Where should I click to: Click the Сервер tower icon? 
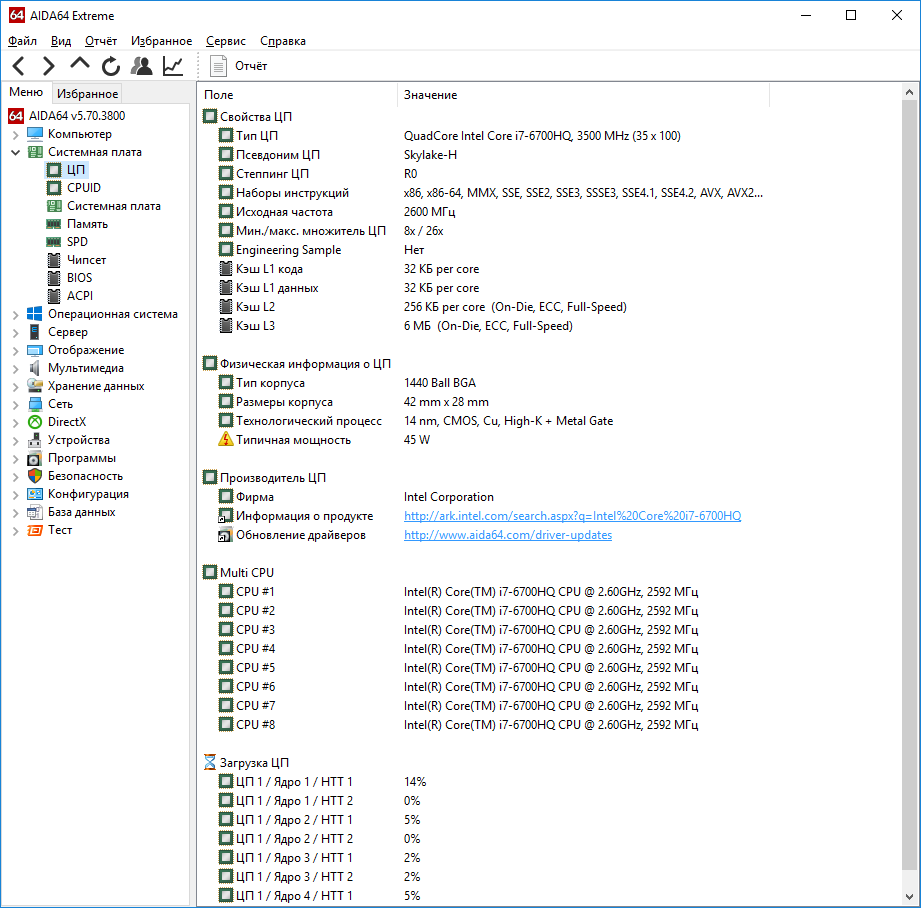[35, 332]
